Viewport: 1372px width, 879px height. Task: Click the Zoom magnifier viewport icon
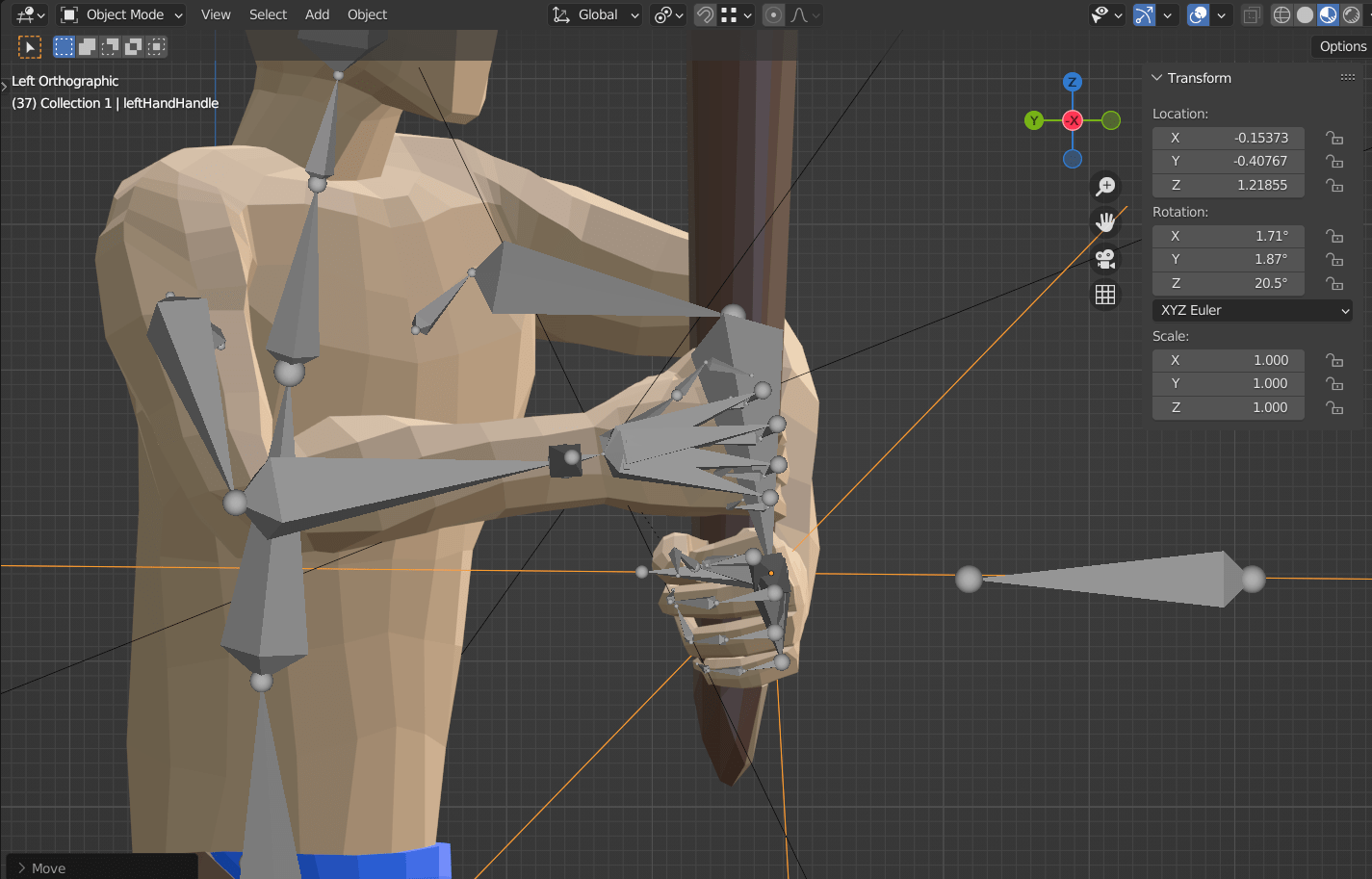pyautogui.click(x=1104, y=186)
